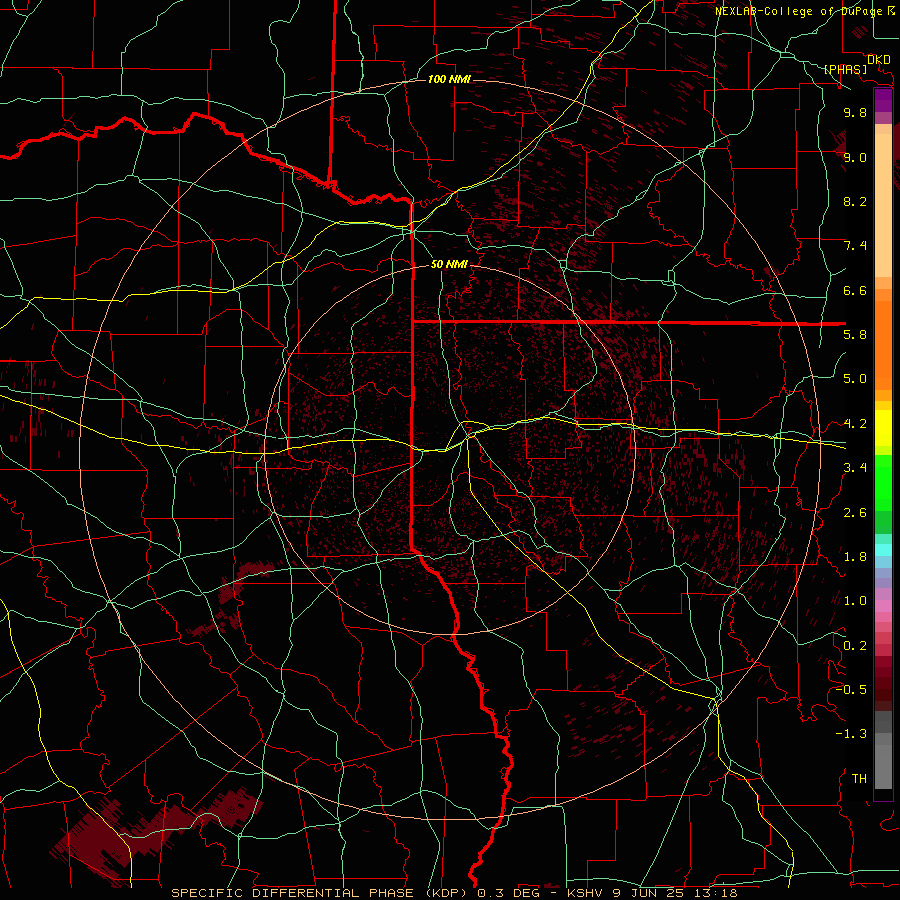Click the 7.4 scale value

(855, 246)
